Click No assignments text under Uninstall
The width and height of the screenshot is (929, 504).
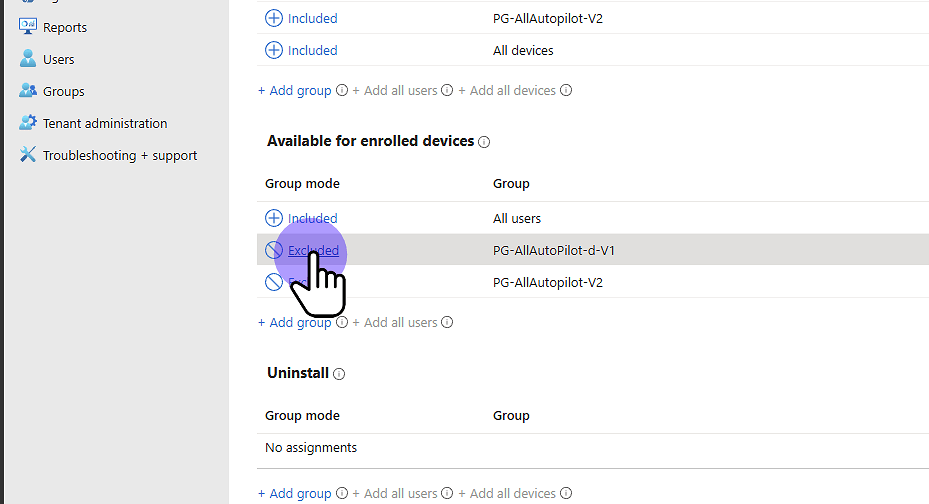(x=310, y=448)
